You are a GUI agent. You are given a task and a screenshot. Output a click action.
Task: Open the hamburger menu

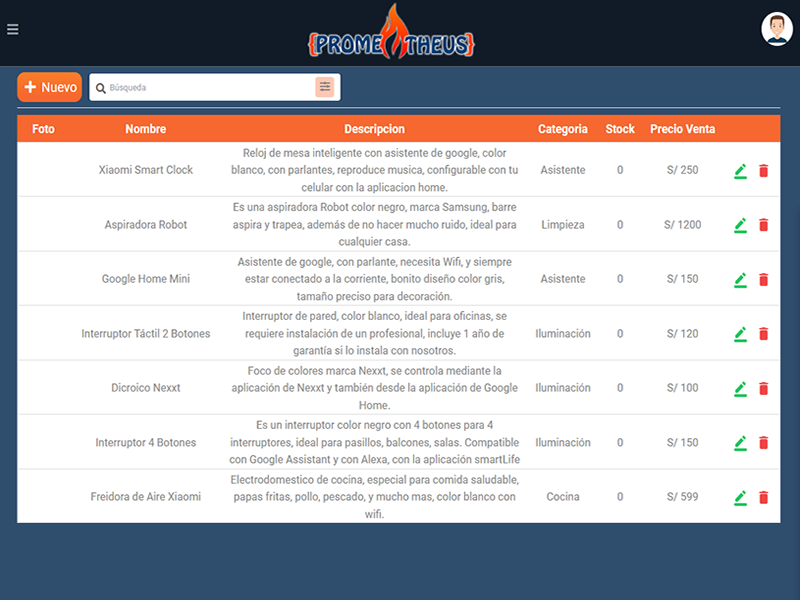pyautogui.click(x=13, y=29)
